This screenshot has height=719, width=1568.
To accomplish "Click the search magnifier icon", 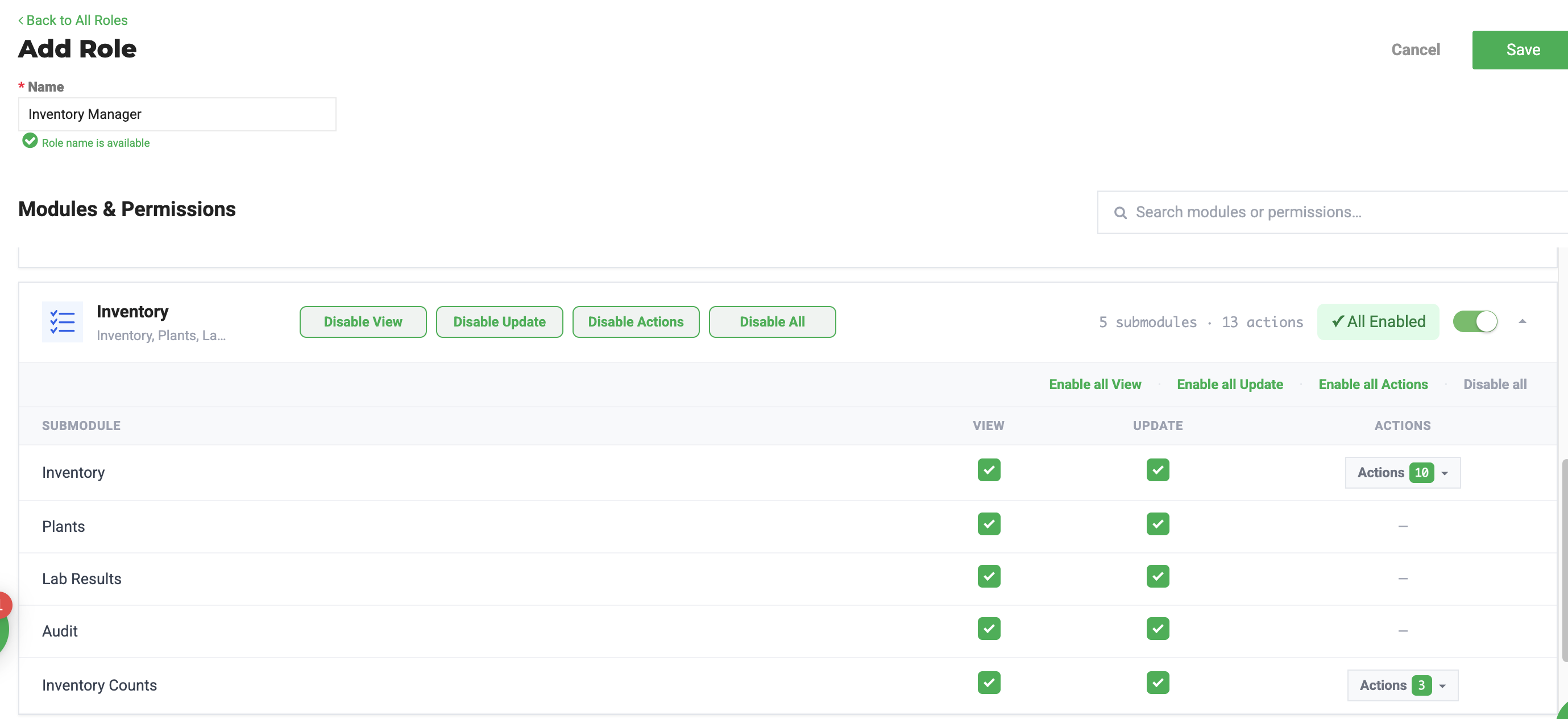I will coord(1120,213).
